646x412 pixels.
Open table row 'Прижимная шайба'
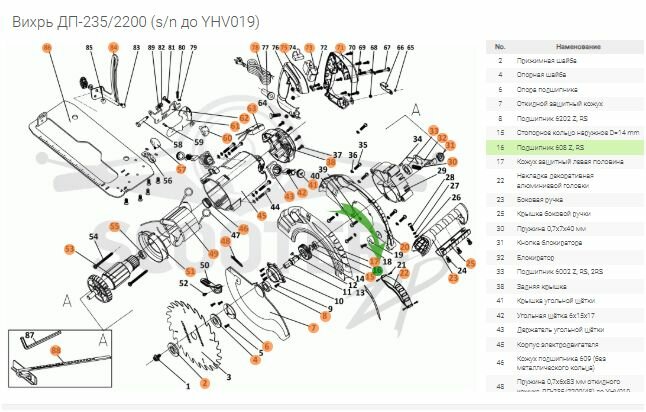pos(564,61)
